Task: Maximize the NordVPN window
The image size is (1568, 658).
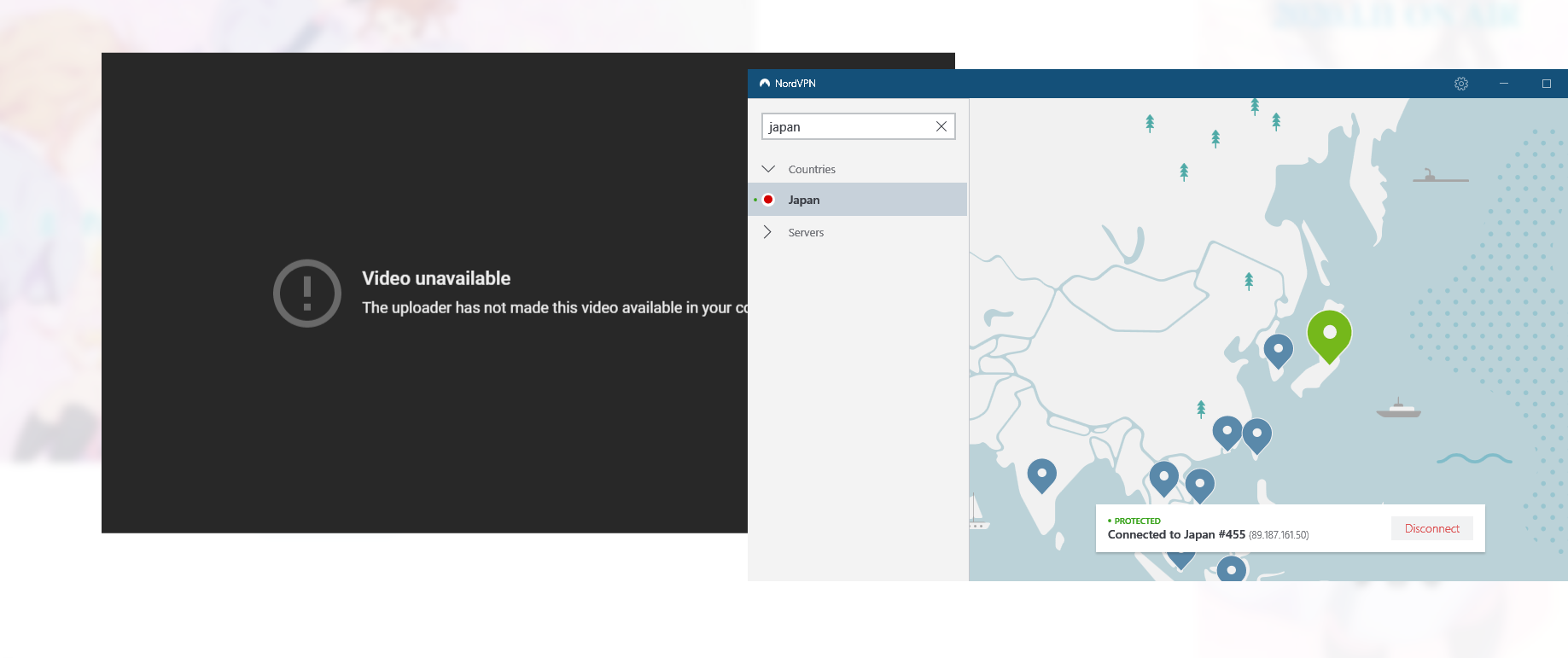Action: (x=1546, y=84)
